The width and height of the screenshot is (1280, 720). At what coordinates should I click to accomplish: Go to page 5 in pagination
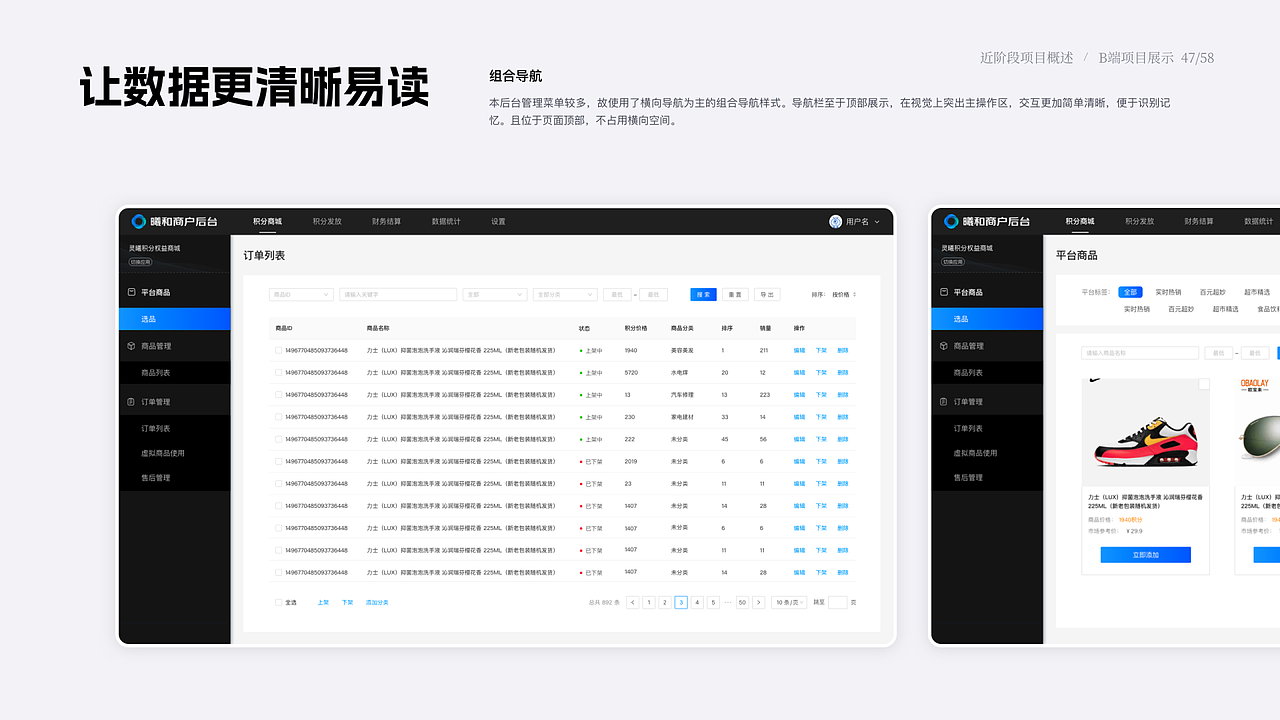(713, 602)
